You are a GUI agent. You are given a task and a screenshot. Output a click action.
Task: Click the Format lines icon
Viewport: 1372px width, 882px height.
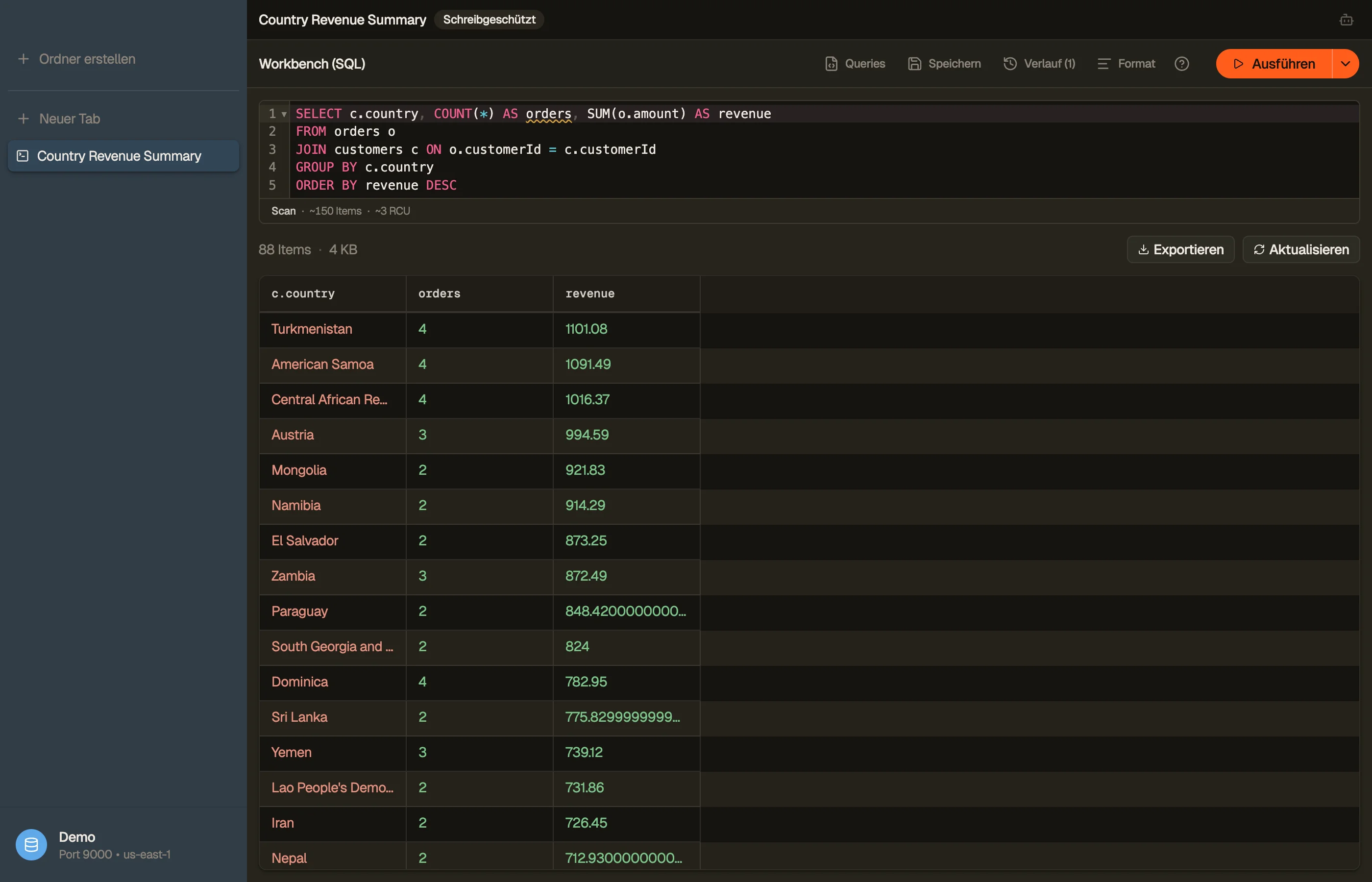pyautogui.click(x=1103, y=64)
